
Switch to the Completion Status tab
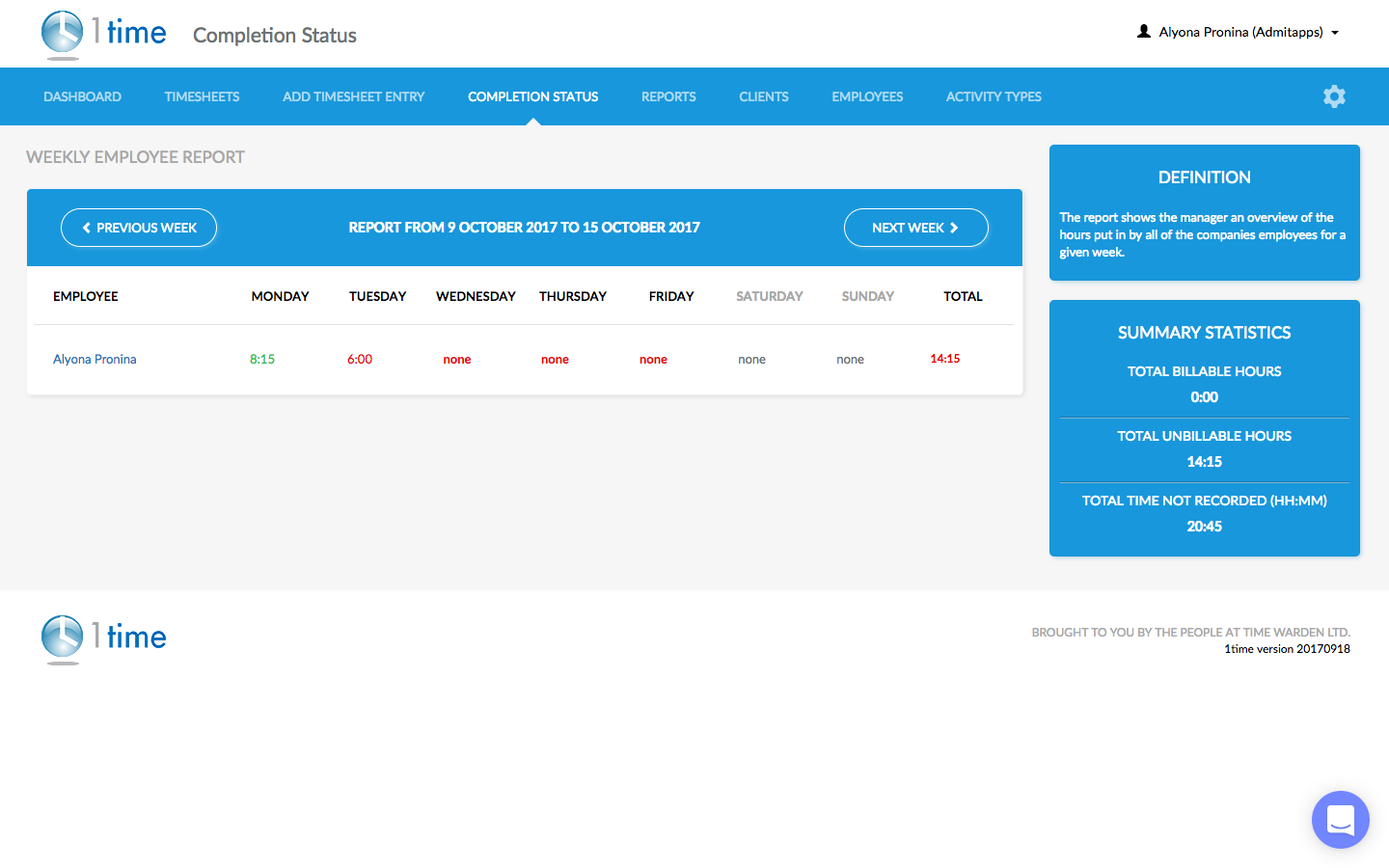pyautogui.click(x=532, y=96)
